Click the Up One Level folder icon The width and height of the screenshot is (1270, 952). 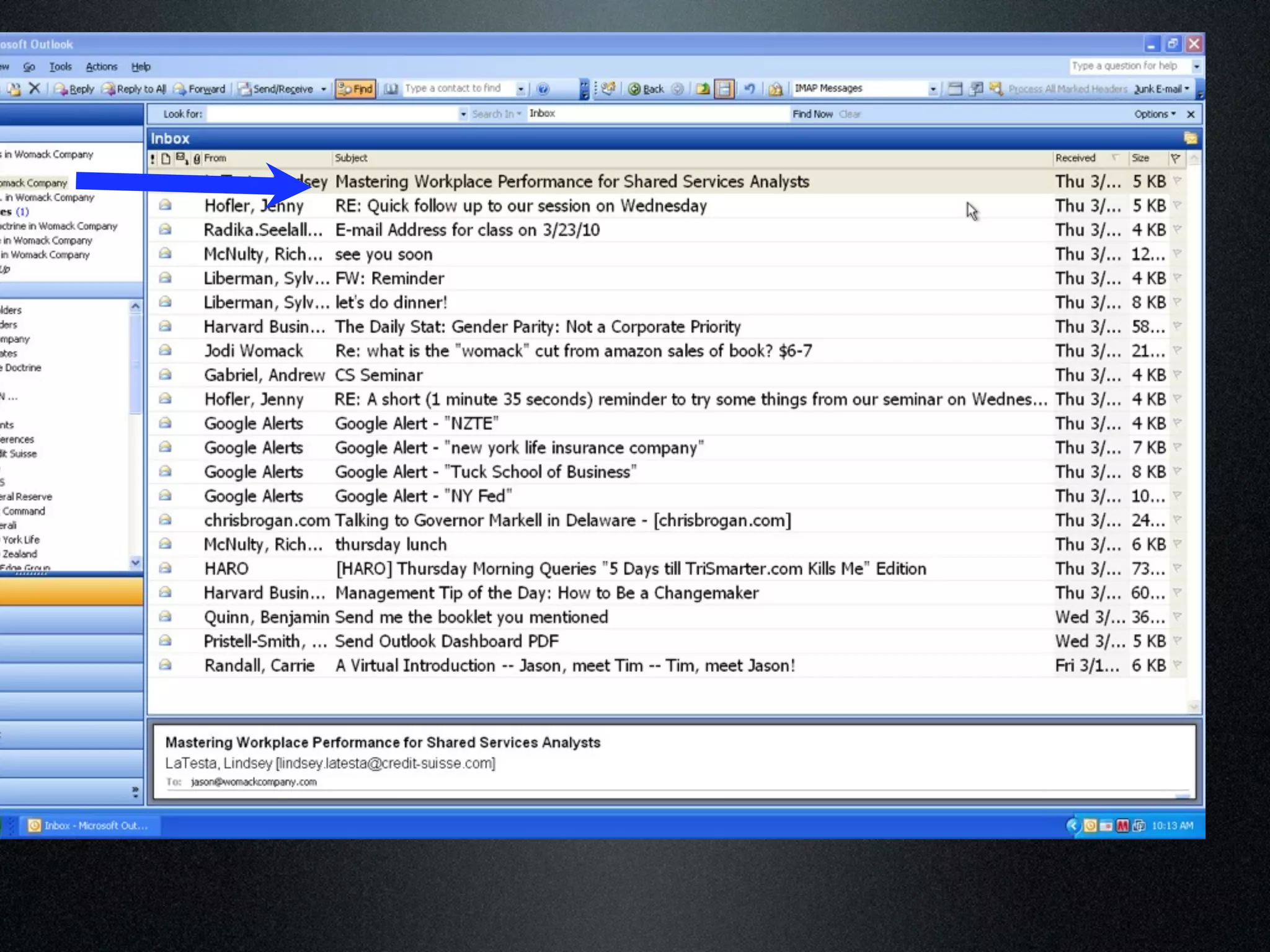703,89
